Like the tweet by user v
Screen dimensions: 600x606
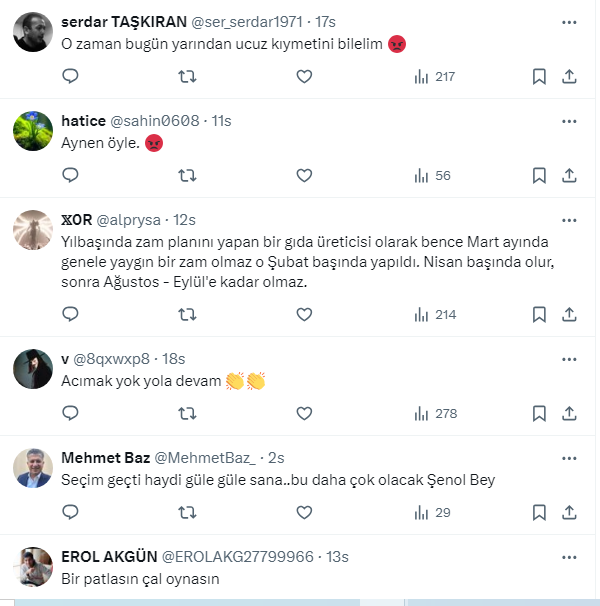tap(304, 413)
